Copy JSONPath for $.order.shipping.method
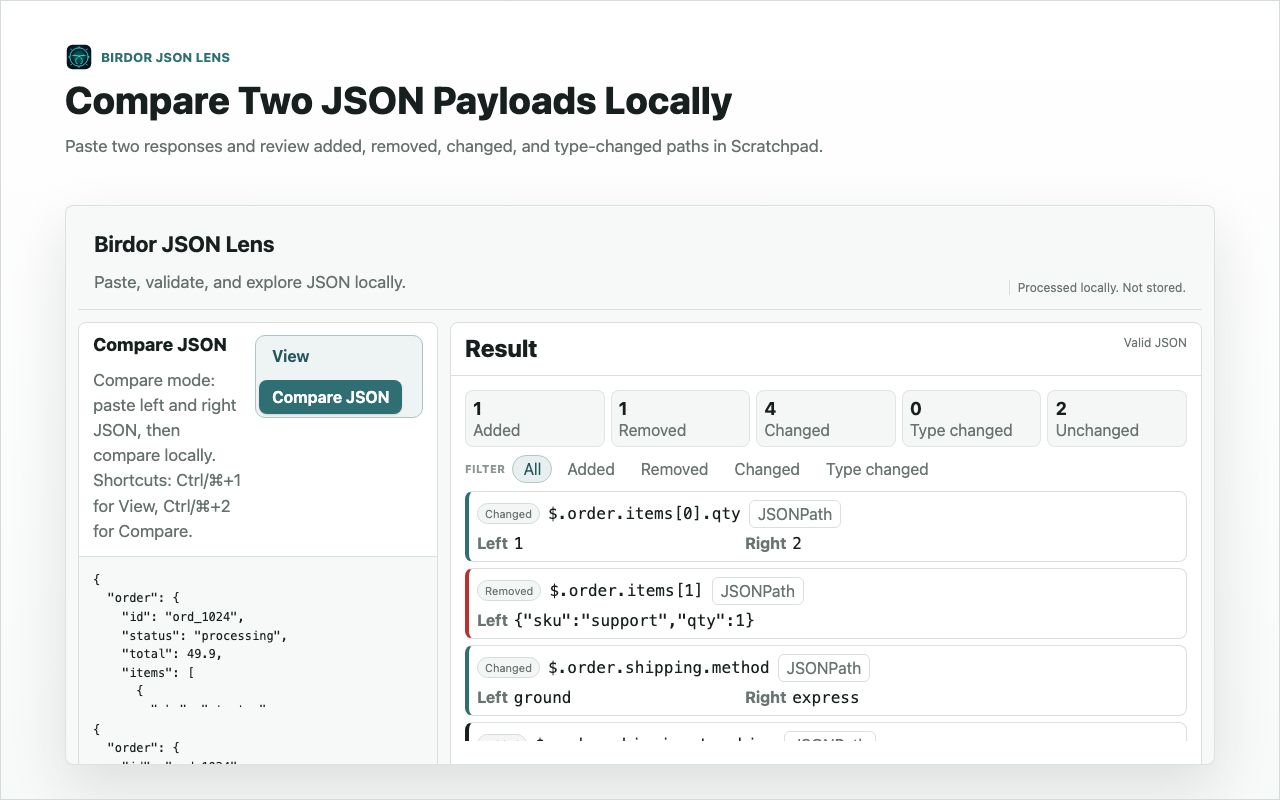The height and width of the screenshot is (800, 1280). pos(824,668)
